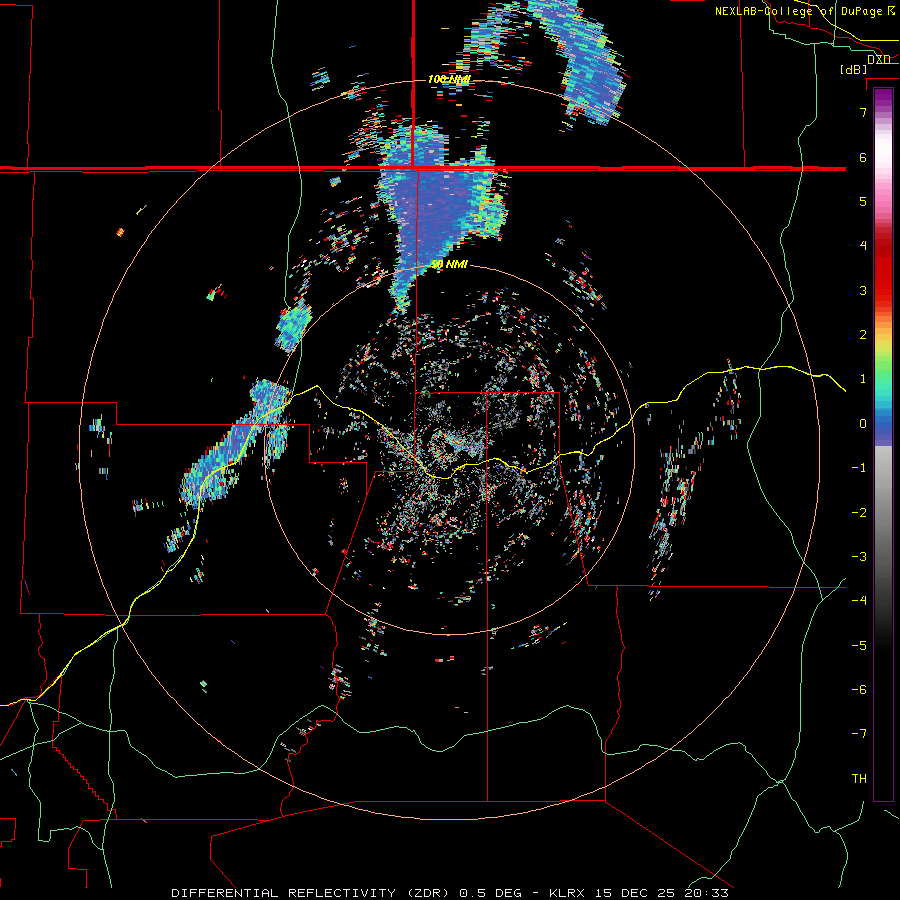Click the Differential Reflectivity (ZDR) caption at bottom
This screenshot has width=900, height=900.
[x=449, y=893]
